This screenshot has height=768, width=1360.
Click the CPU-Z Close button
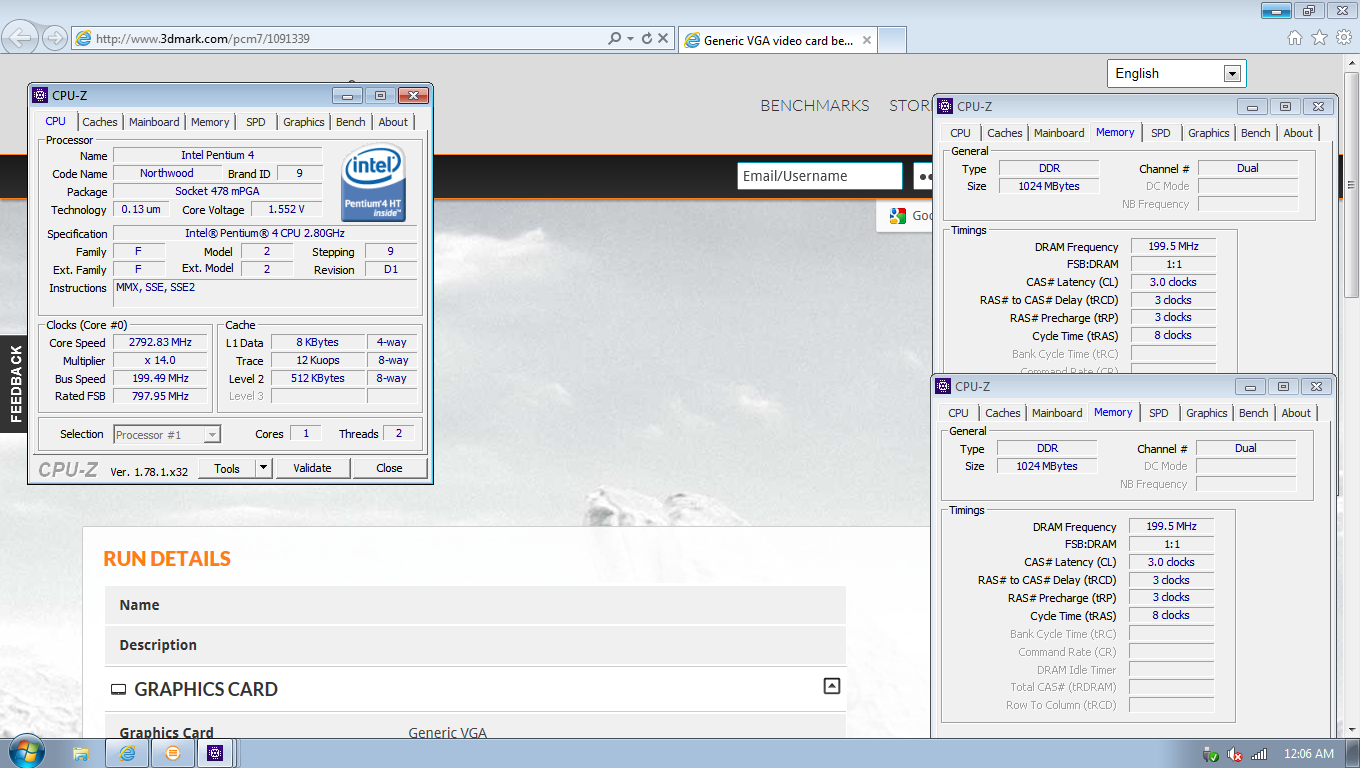coord(390,468)
